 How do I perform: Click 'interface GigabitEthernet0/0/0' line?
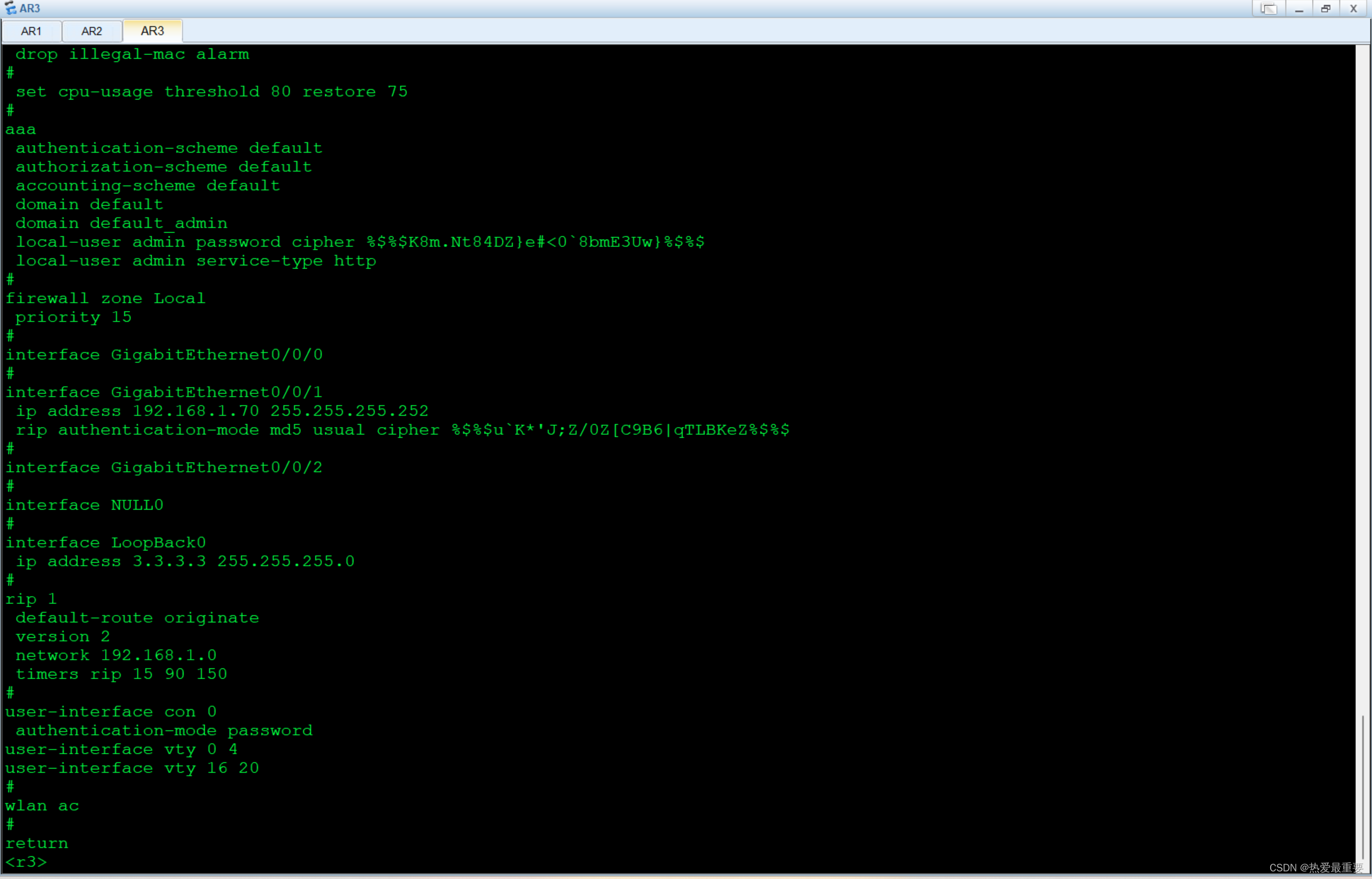tap(164, 355)
